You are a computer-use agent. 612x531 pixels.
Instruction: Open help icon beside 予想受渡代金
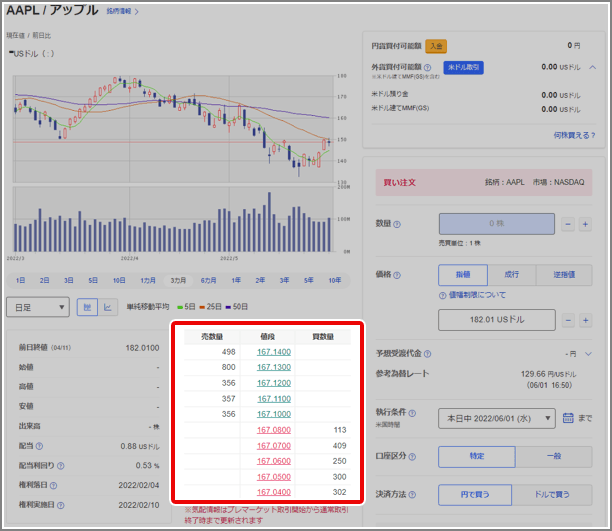427,354
